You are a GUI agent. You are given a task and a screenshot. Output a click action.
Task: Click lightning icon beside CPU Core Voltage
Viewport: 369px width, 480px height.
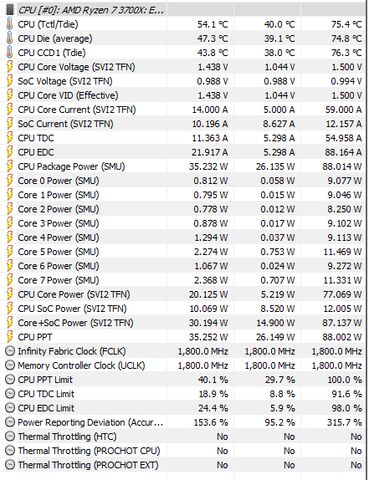[10, 67]
